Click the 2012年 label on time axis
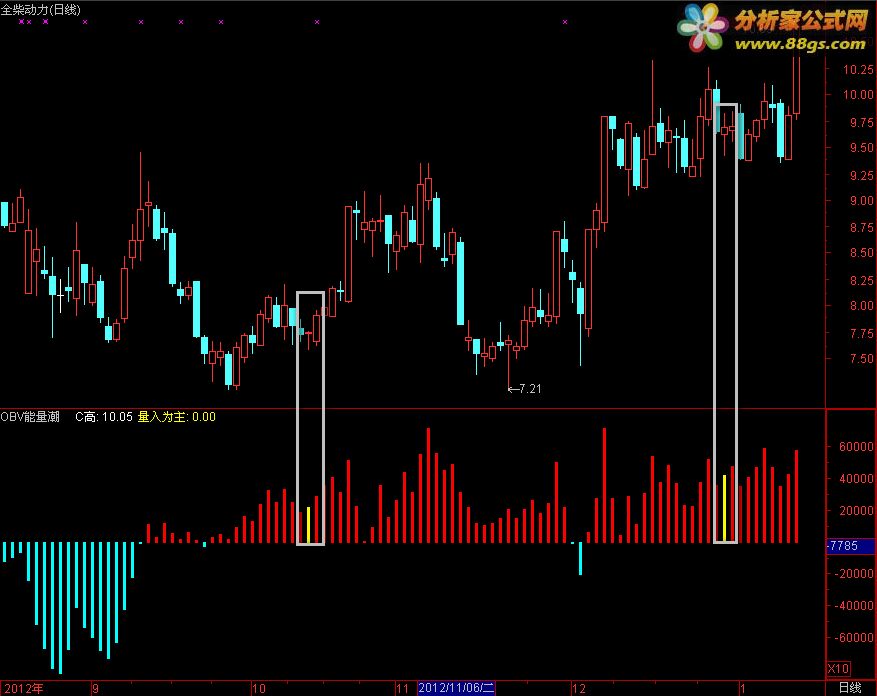Screen dimensions: 877x696 (24, 688)
